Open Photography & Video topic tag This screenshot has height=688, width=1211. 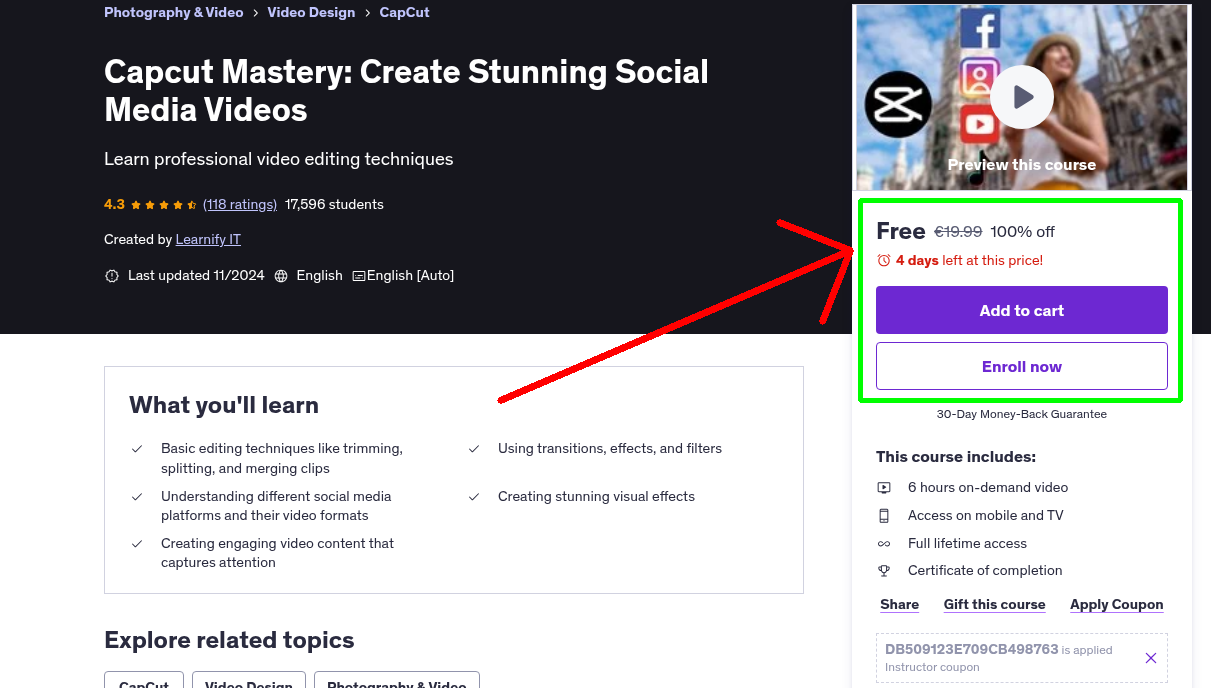(x=397, y=680)
